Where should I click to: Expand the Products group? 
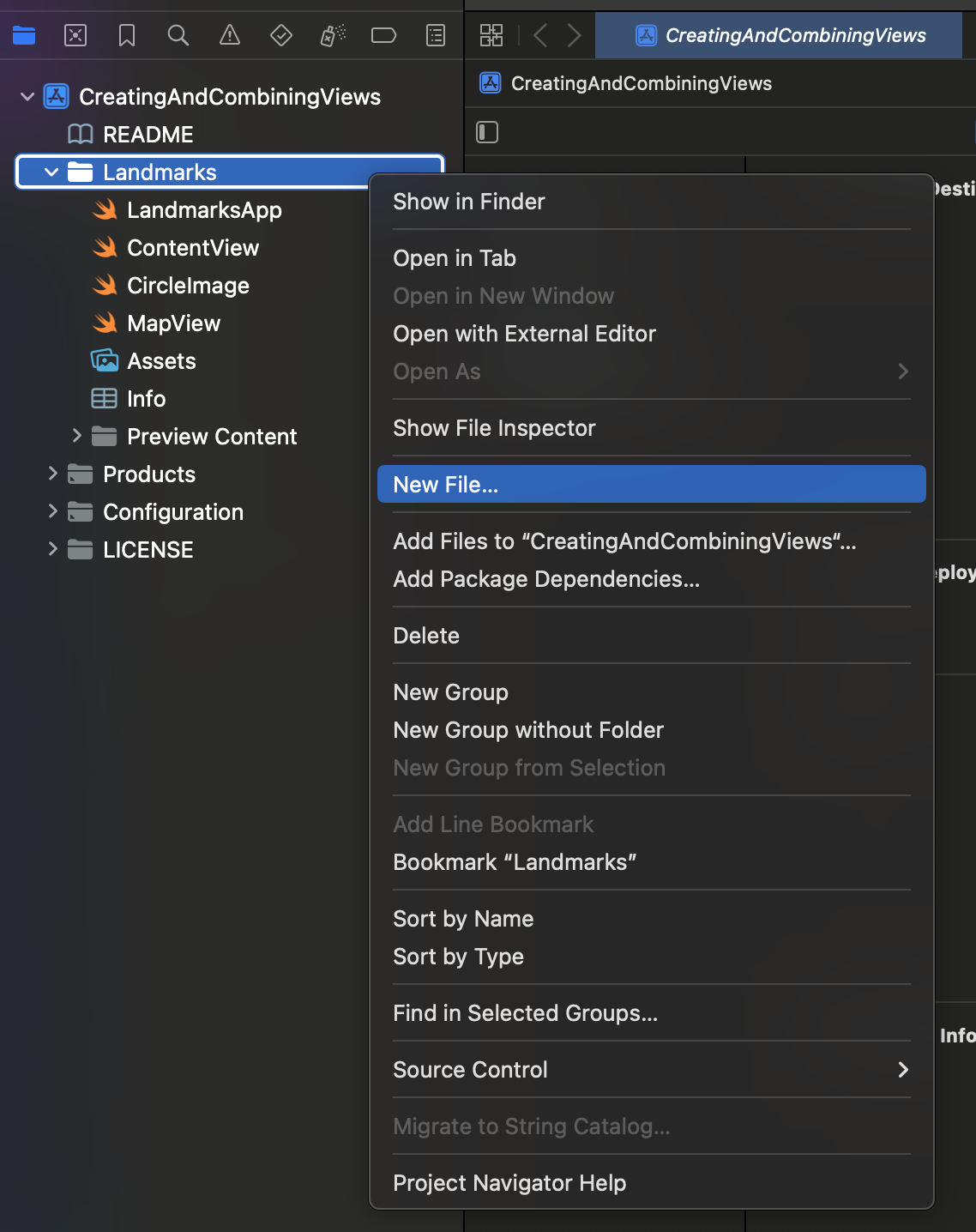53,474
